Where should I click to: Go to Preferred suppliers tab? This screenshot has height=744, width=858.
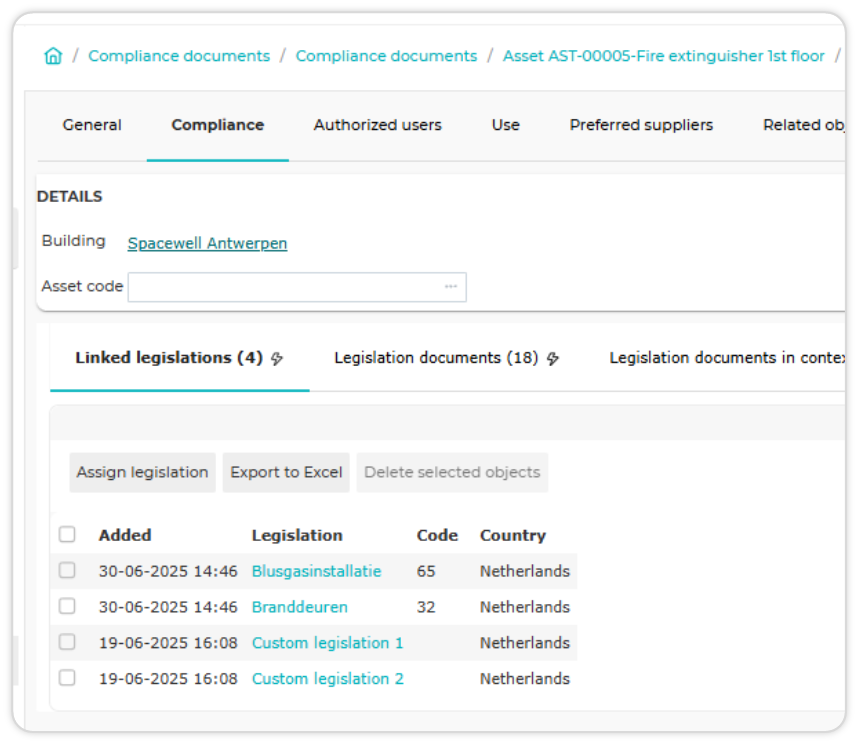641,125
